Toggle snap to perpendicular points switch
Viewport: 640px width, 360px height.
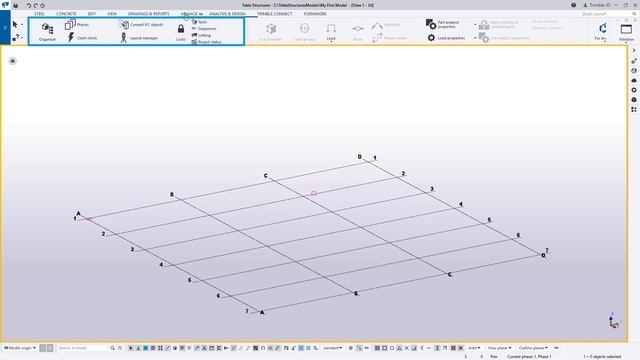pos(414,348)
